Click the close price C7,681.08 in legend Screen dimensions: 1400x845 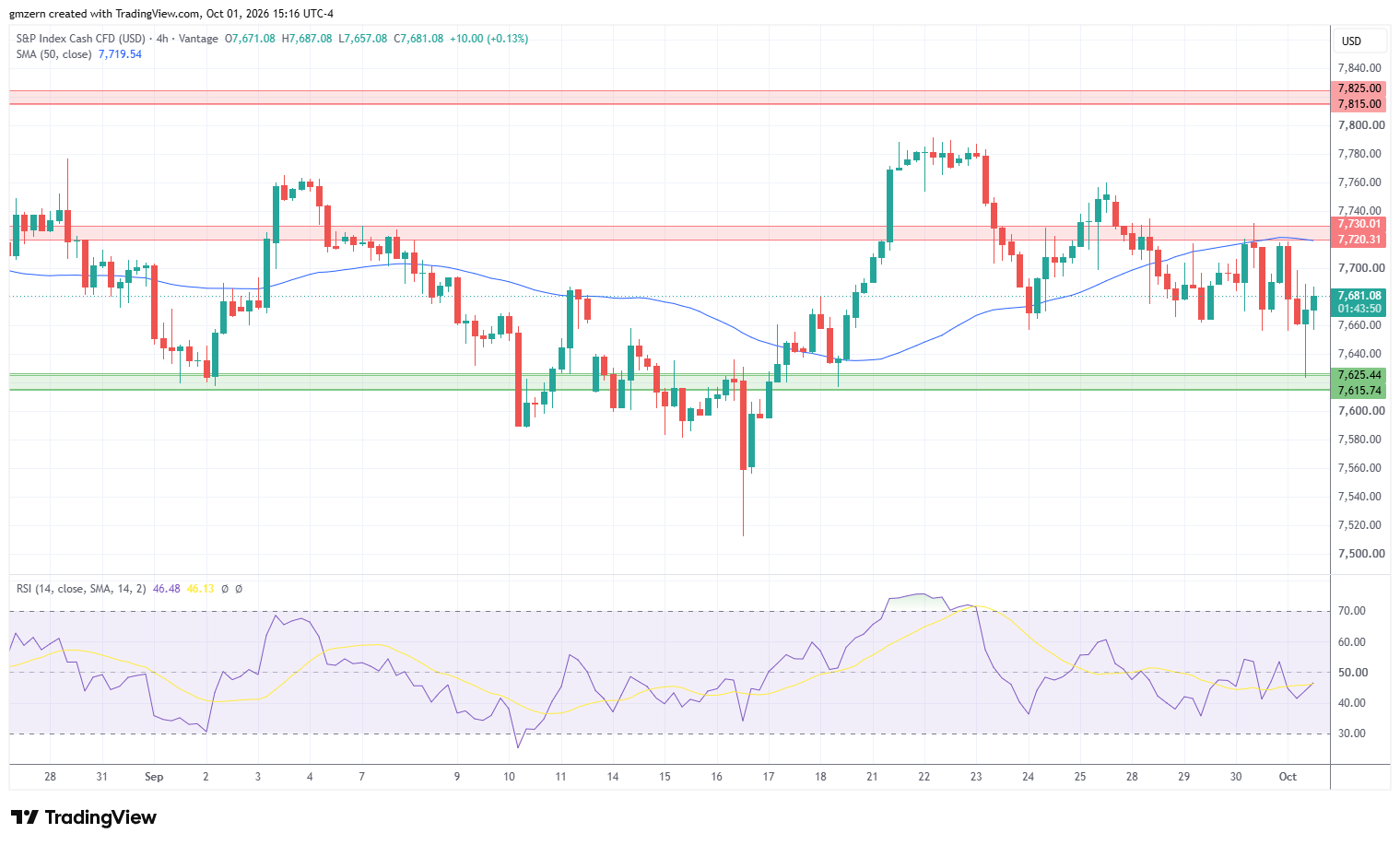pos(418,39)
